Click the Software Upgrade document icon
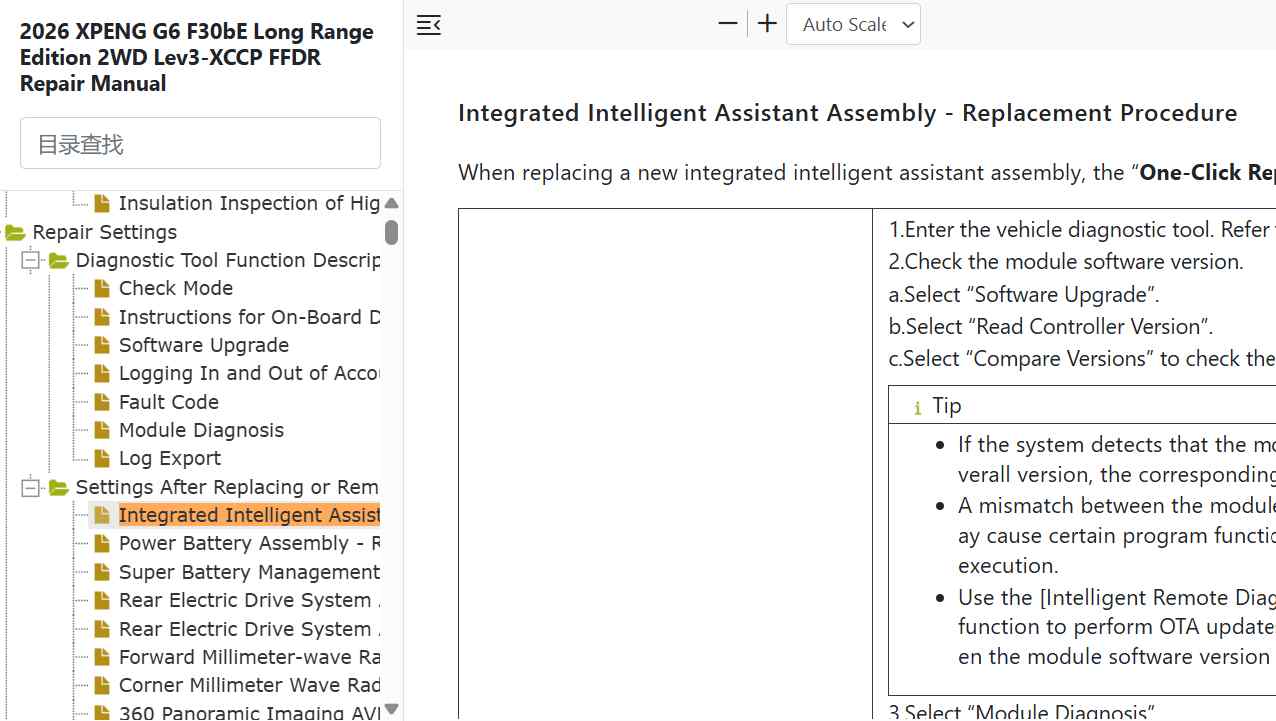This screenshot has width=1276, height=721. click(102, 345)
